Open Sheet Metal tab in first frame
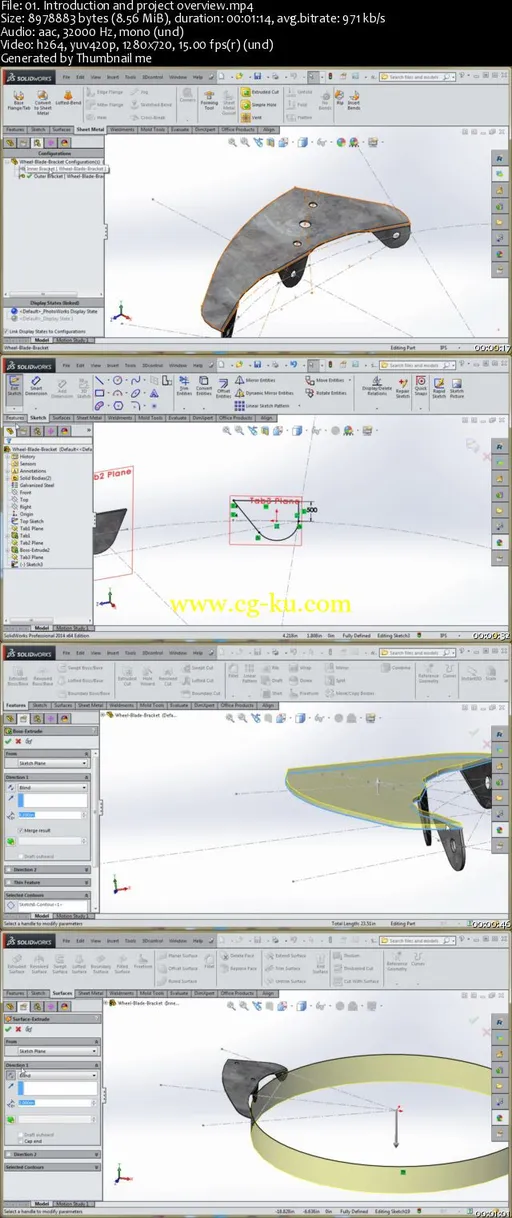 coord(90,129)
